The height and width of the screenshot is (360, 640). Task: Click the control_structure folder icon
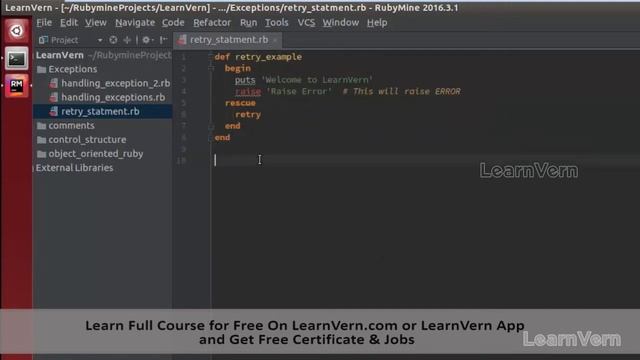click(x=41, y=140)
